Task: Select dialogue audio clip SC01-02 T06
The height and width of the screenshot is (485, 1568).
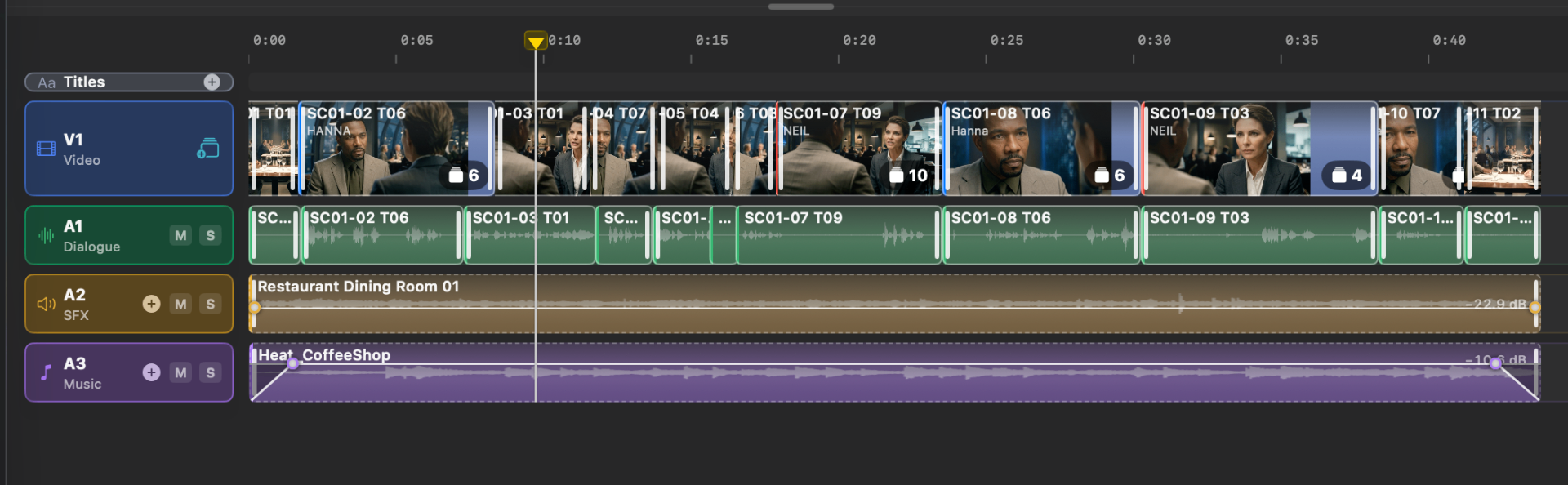Action: point(383,235)
